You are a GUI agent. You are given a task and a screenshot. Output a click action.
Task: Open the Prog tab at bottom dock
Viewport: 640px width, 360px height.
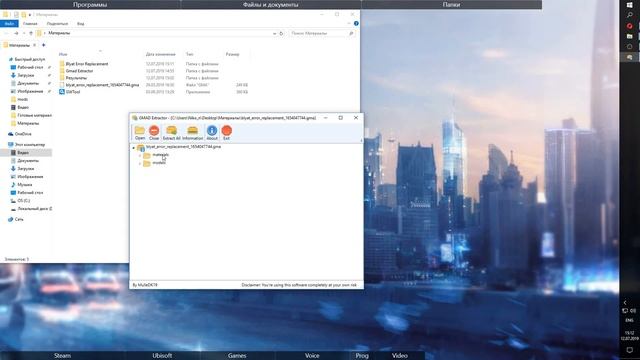point(362,356)
